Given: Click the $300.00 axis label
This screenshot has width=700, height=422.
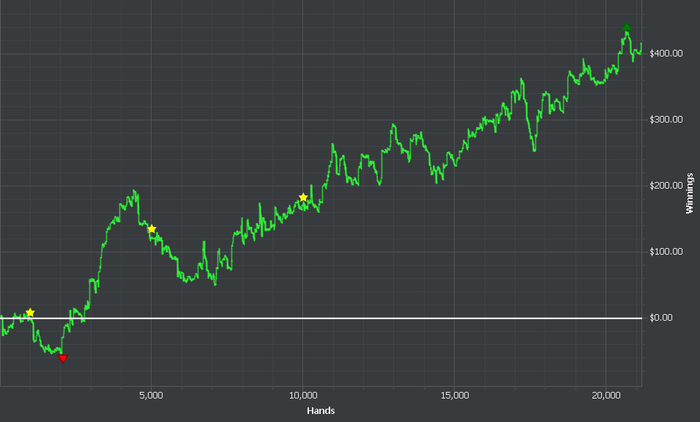Looking at the screenshot, I should (x=666, y=120).
